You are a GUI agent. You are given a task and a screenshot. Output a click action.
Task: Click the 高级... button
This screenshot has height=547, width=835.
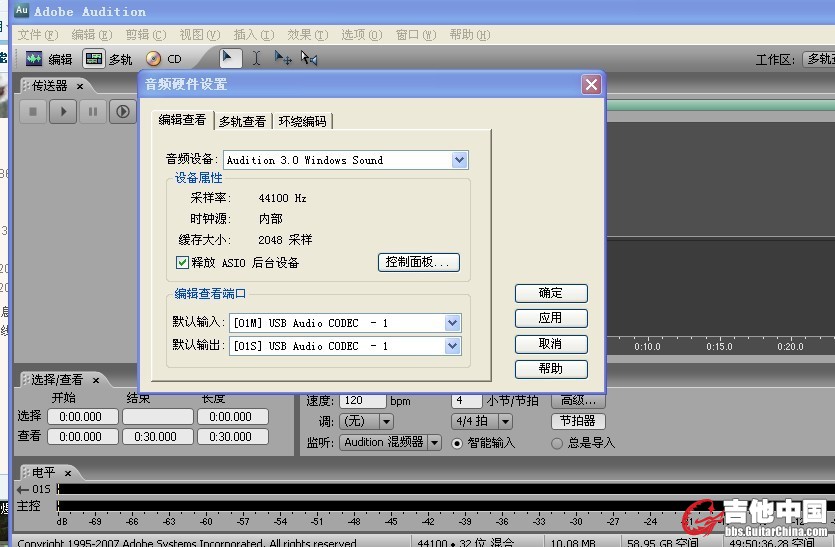(x=578, y=401)
